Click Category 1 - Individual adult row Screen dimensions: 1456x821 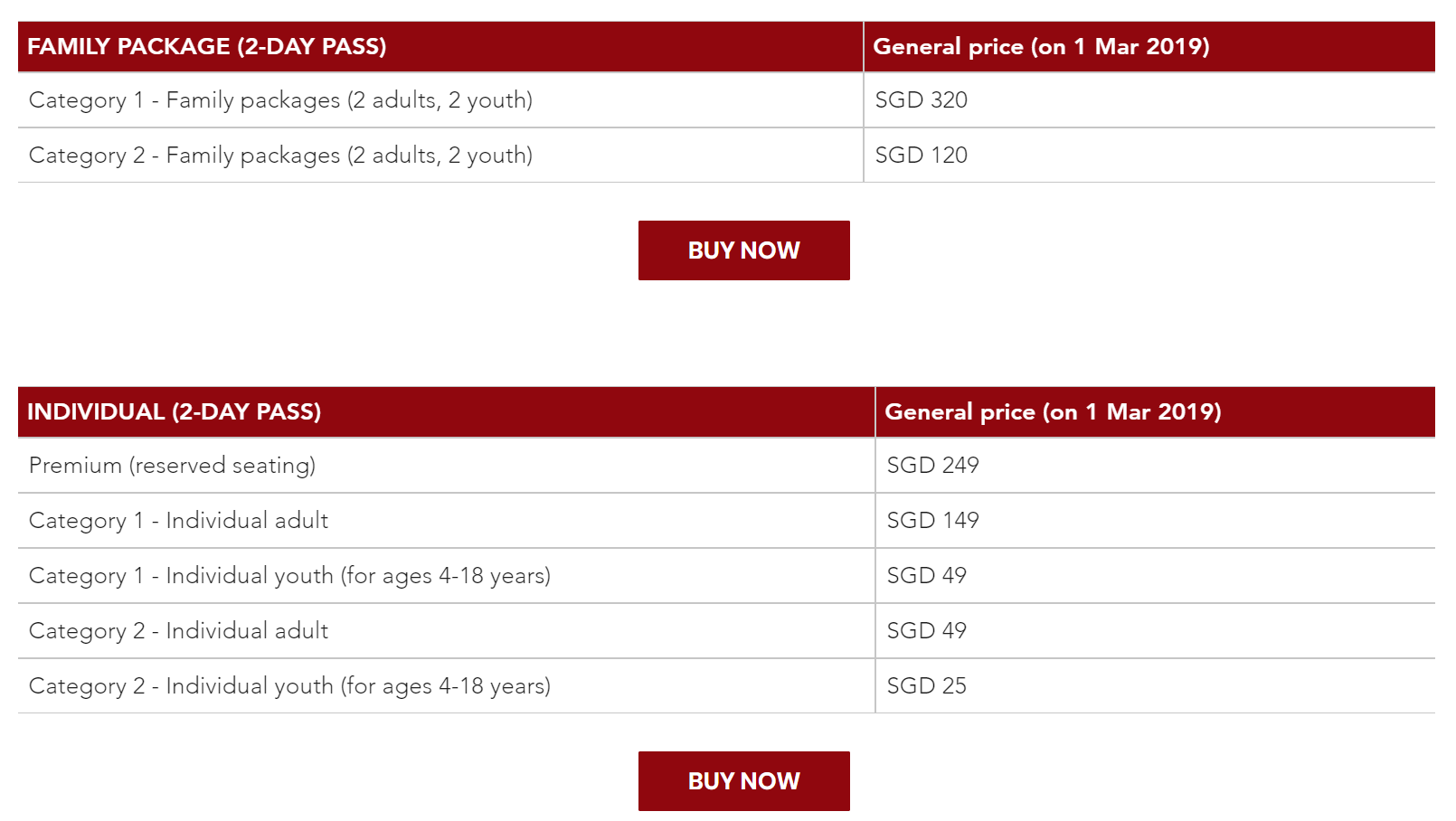tap(726, 521)
